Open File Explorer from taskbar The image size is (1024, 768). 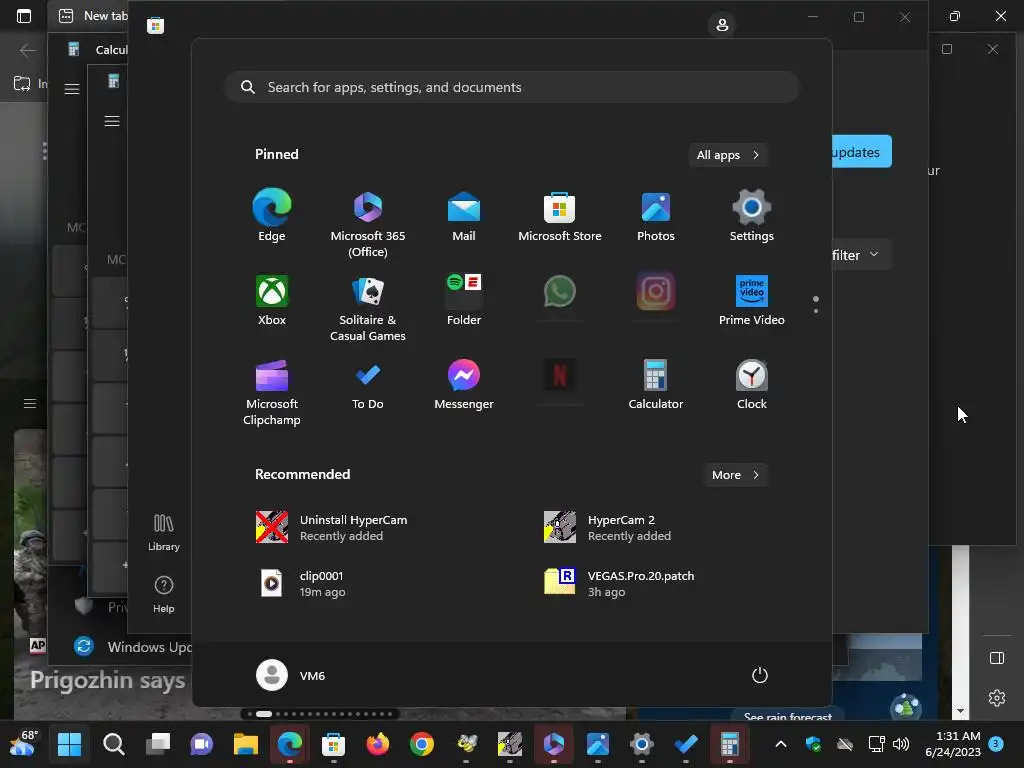click(246, 744)
